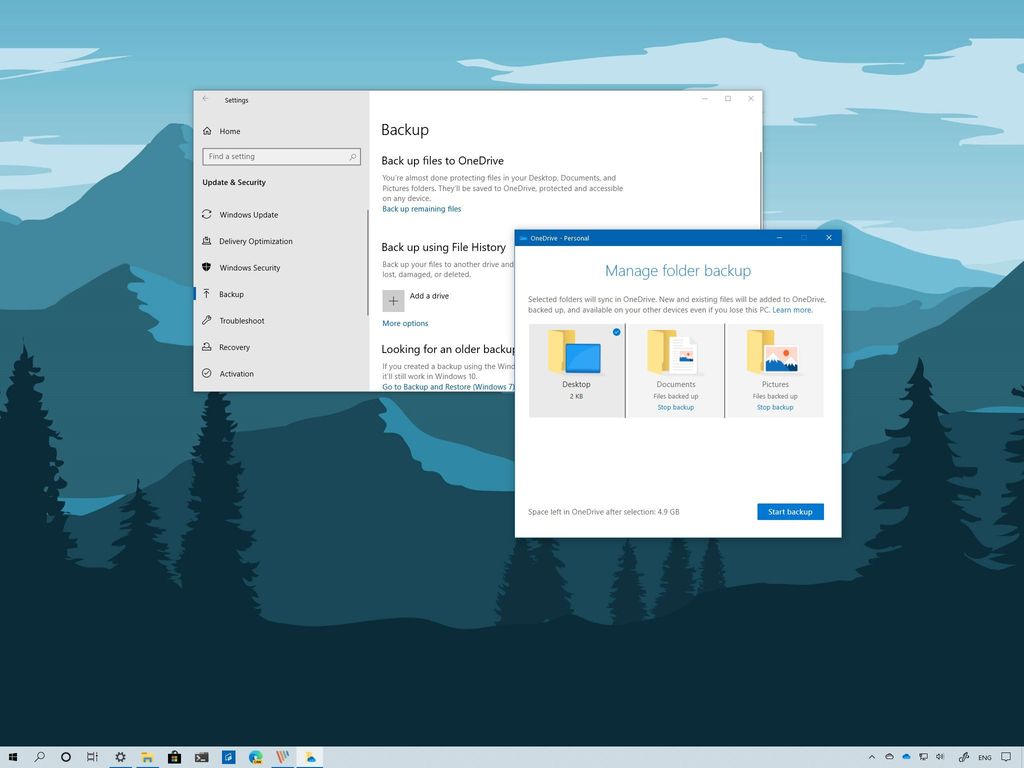Click the Start backup button
Screen dimensions: 1024x768
click(790, 511)
